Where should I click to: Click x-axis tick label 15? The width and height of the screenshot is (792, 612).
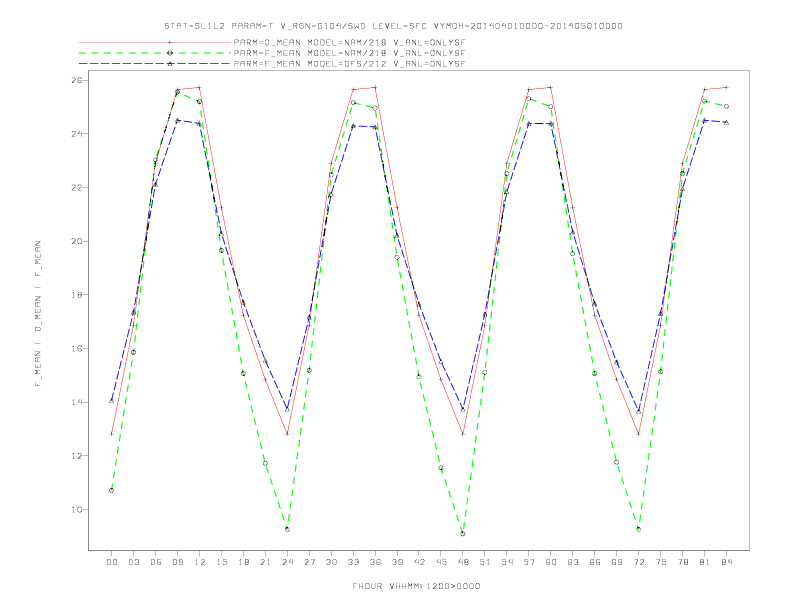coord(221,562)
